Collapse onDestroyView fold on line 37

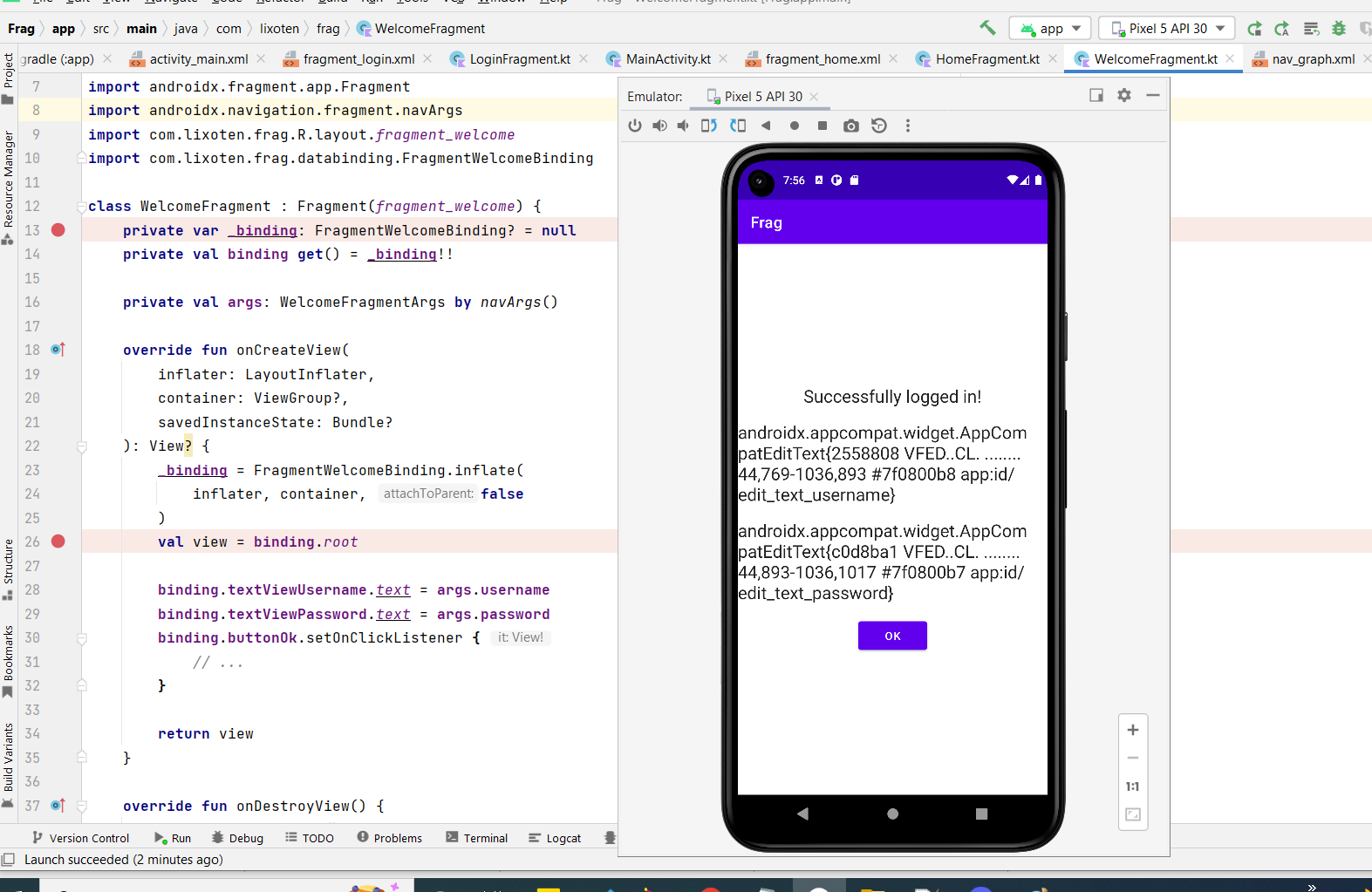[x=82, y=807]
